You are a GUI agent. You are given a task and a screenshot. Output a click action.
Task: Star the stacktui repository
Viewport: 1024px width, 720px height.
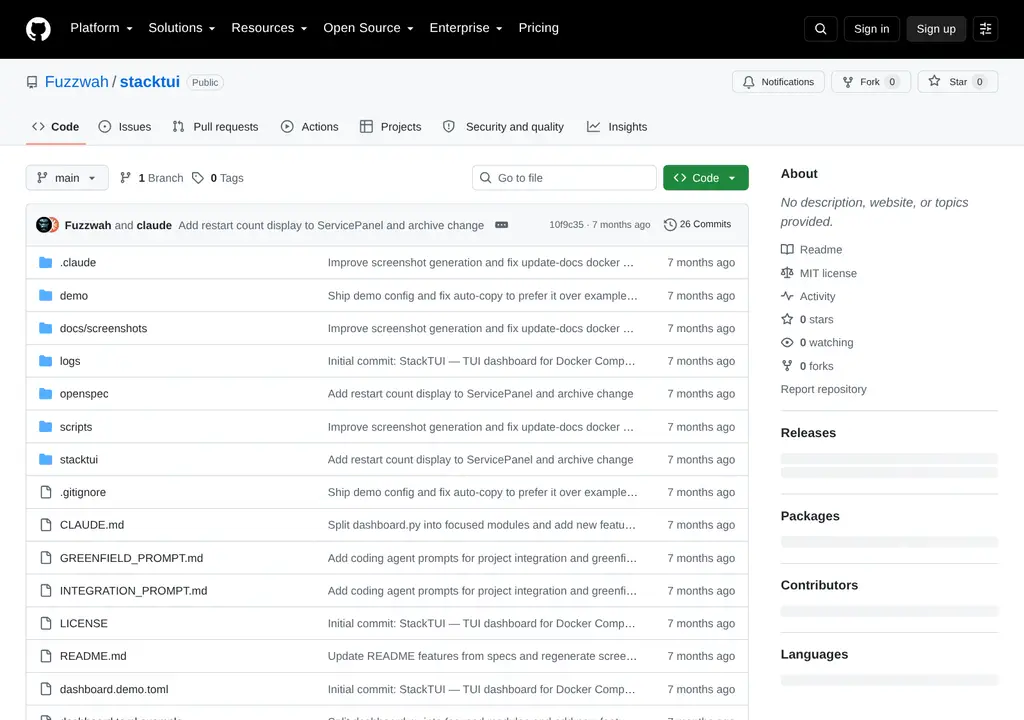[957, 82]
